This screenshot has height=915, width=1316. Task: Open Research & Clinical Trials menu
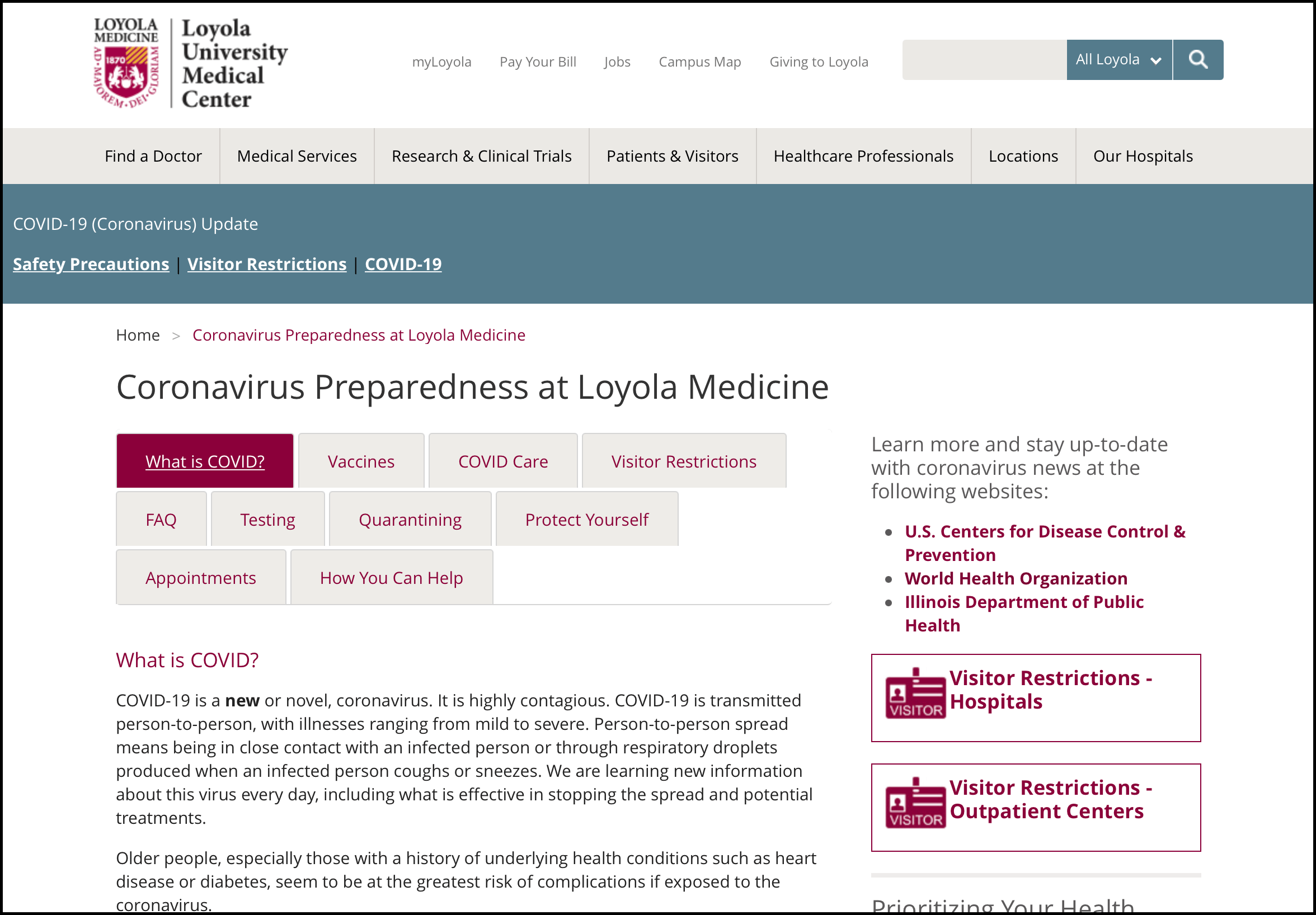click(x=481, y=156)
